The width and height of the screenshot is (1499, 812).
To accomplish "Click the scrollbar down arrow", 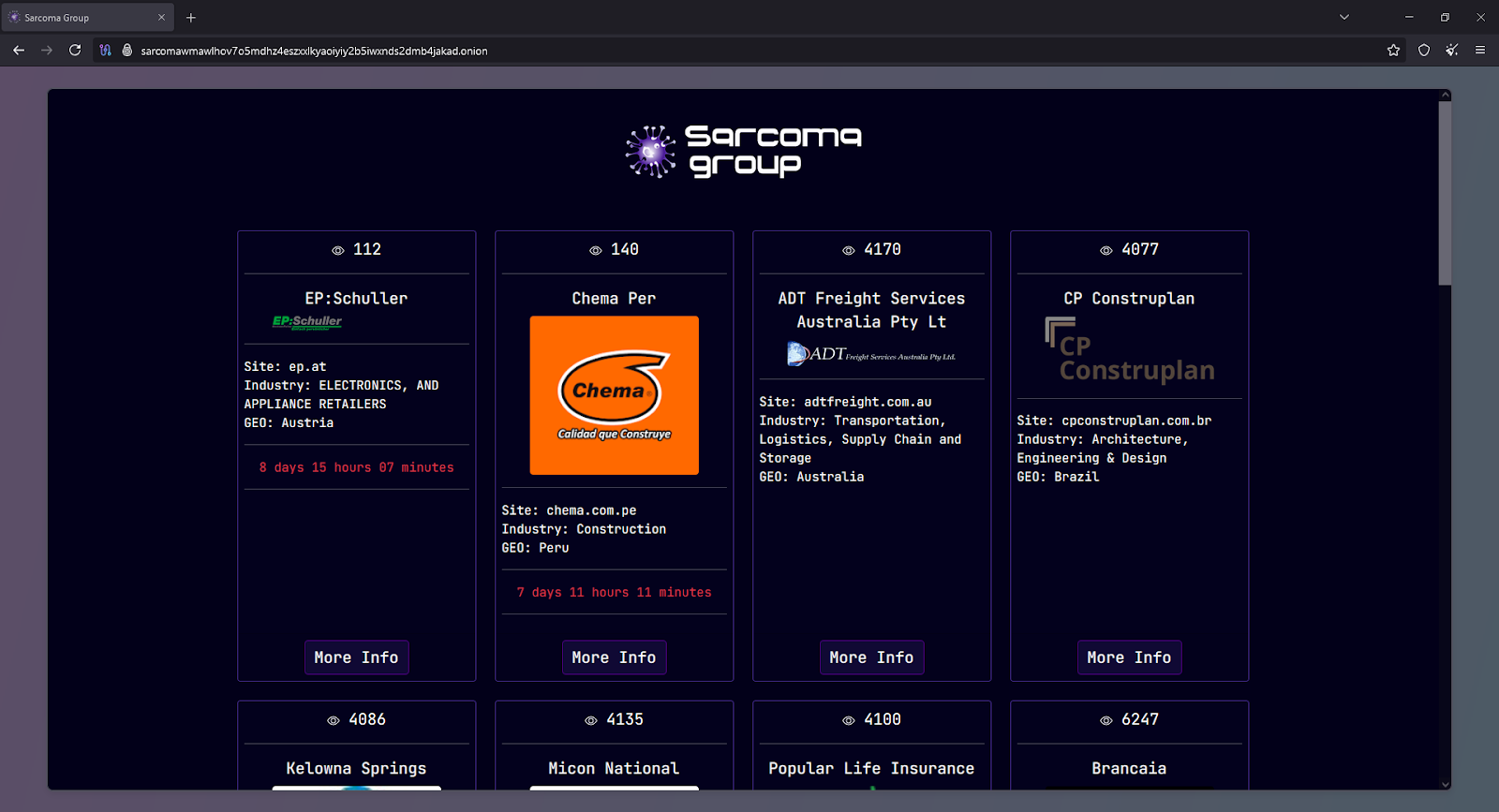I will [x=1445, y=784].
